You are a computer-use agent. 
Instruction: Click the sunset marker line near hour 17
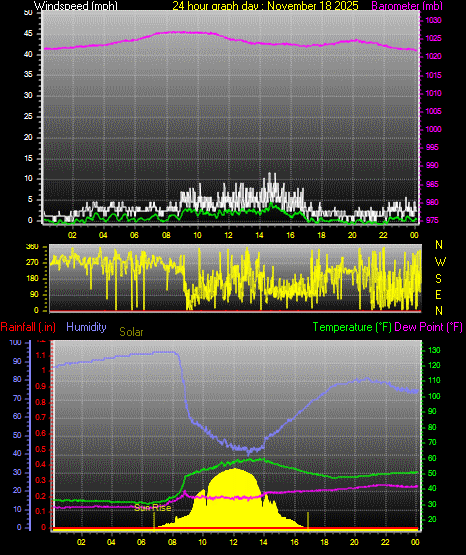[x=308, y=521]
